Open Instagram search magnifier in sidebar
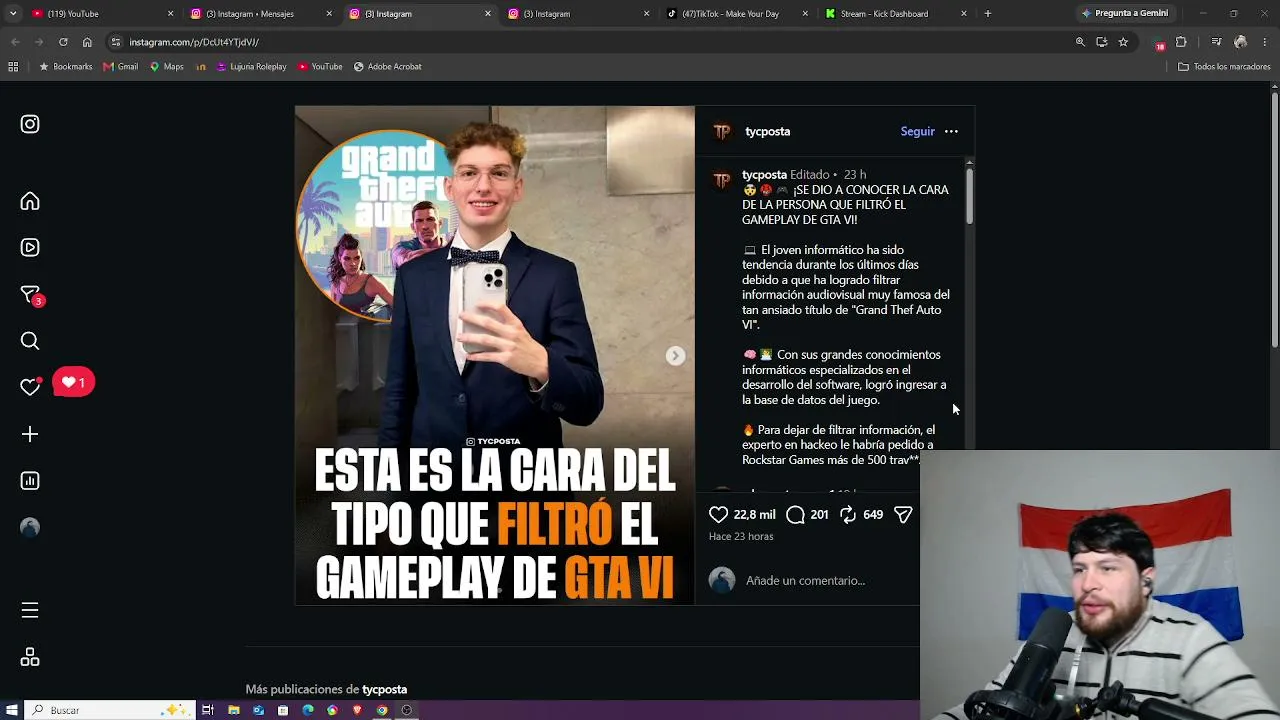Image resolution: width=1280 pixels, height=720 pixels. [x=30, y=341]
